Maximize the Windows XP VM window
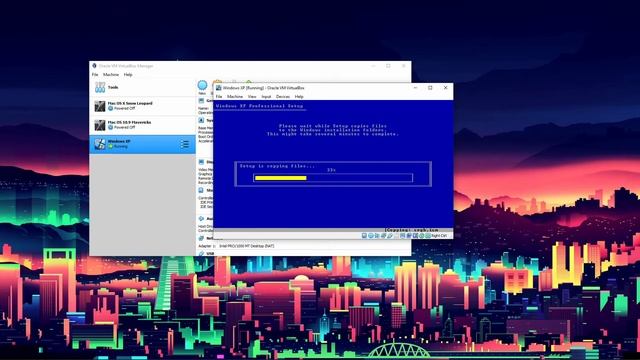This screenshot has height=360, width=640. point(430,88)
